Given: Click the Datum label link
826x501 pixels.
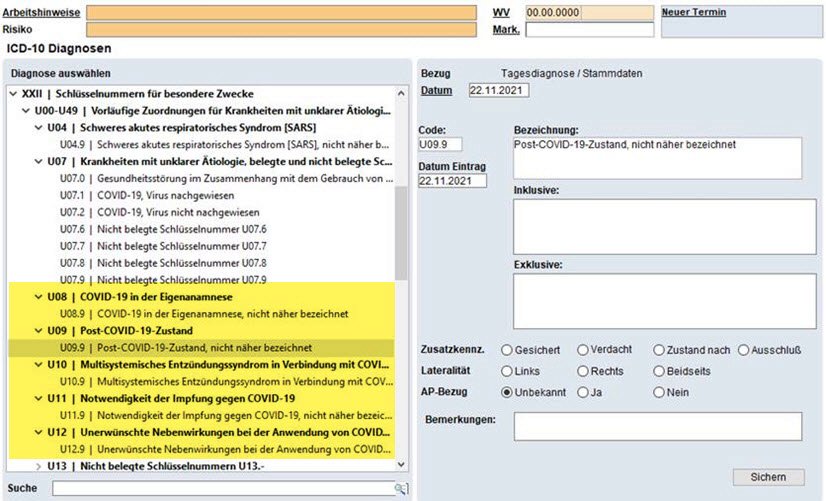Looking at the screenshot, I should coord(436,91).
